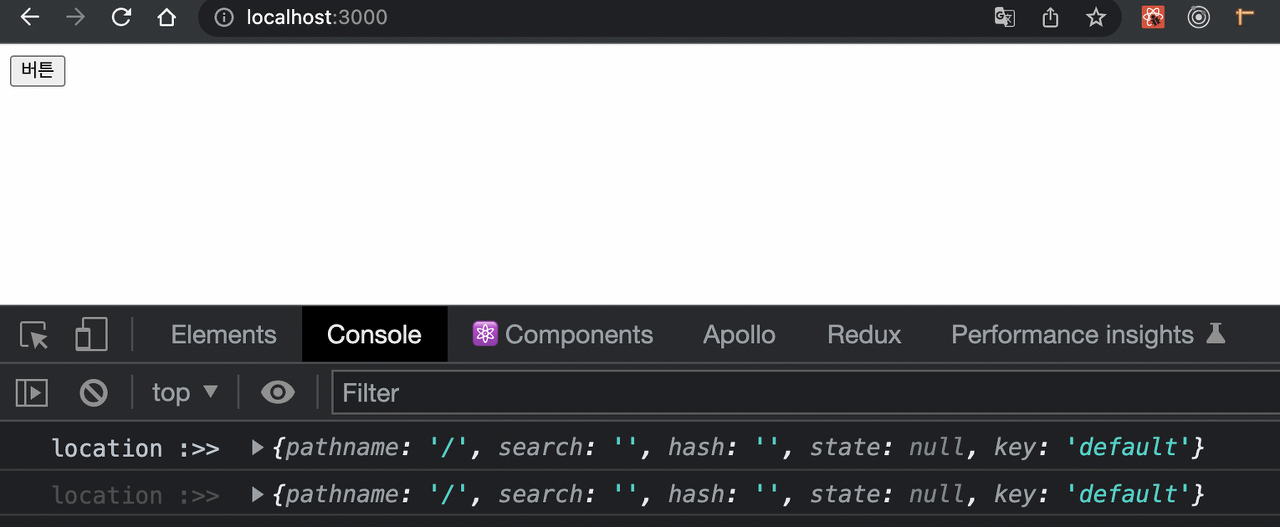Show the console sidebar
Screen dimensions: 1280x527
pos(32,393)
